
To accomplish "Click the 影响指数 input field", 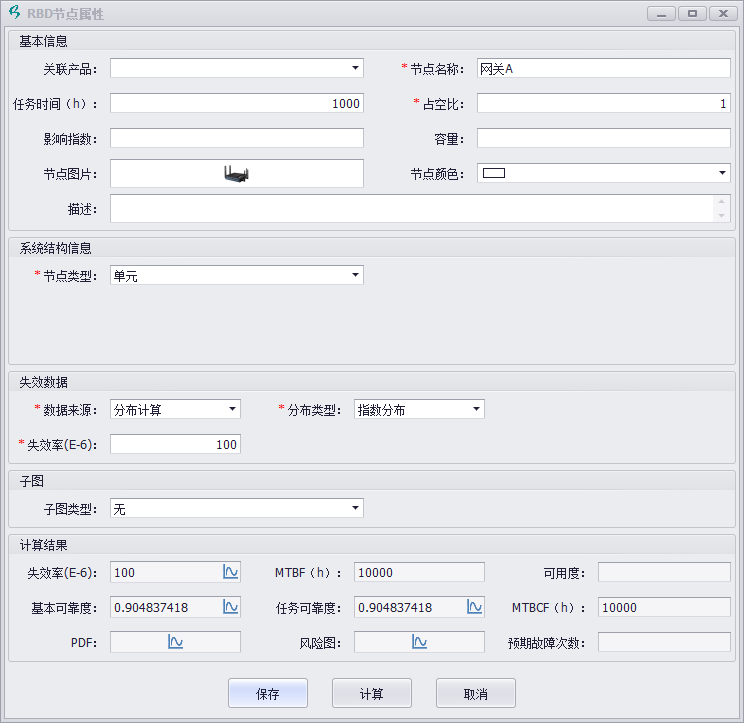I will coord(237,138).
